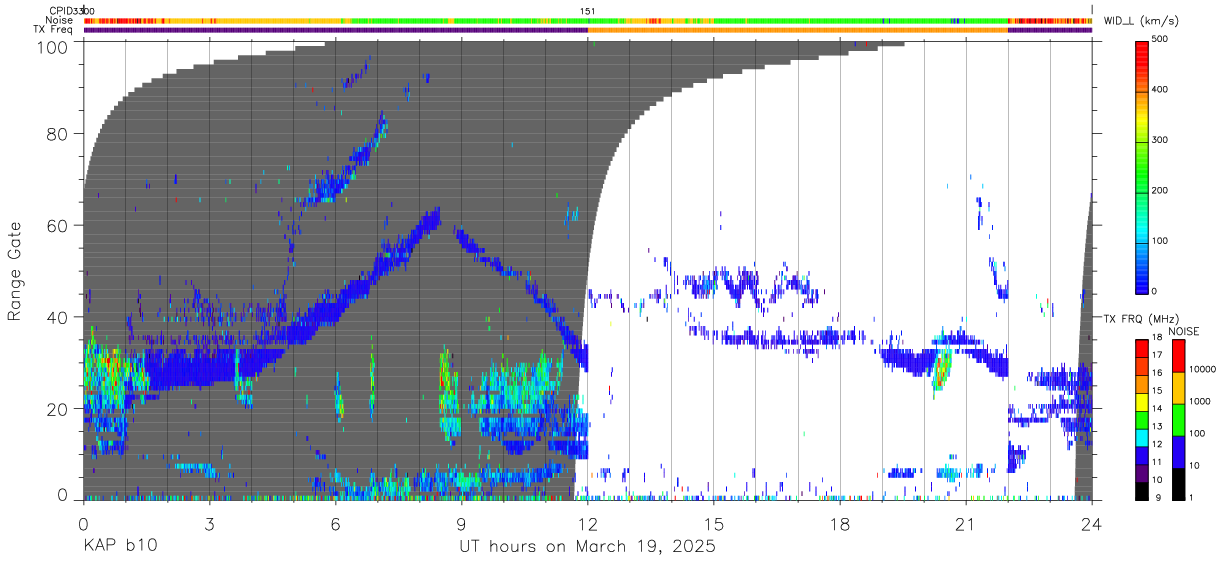The image size is (1228, 567).
Task: Click the 10000 tick on NOISE scale
Action: point(1203,369)
